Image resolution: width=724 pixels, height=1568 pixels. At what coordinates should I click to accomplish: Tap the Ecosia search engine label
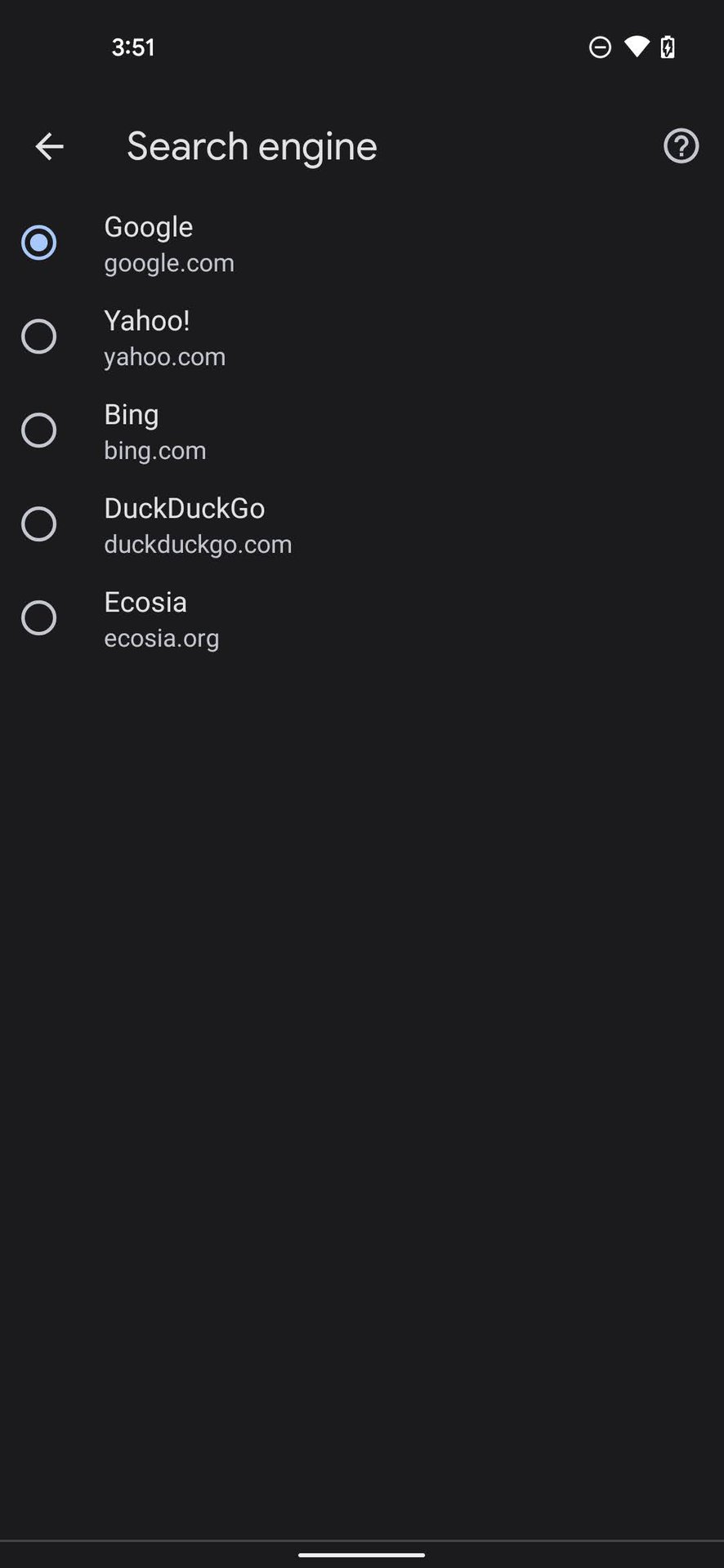[x=145, y=603]
